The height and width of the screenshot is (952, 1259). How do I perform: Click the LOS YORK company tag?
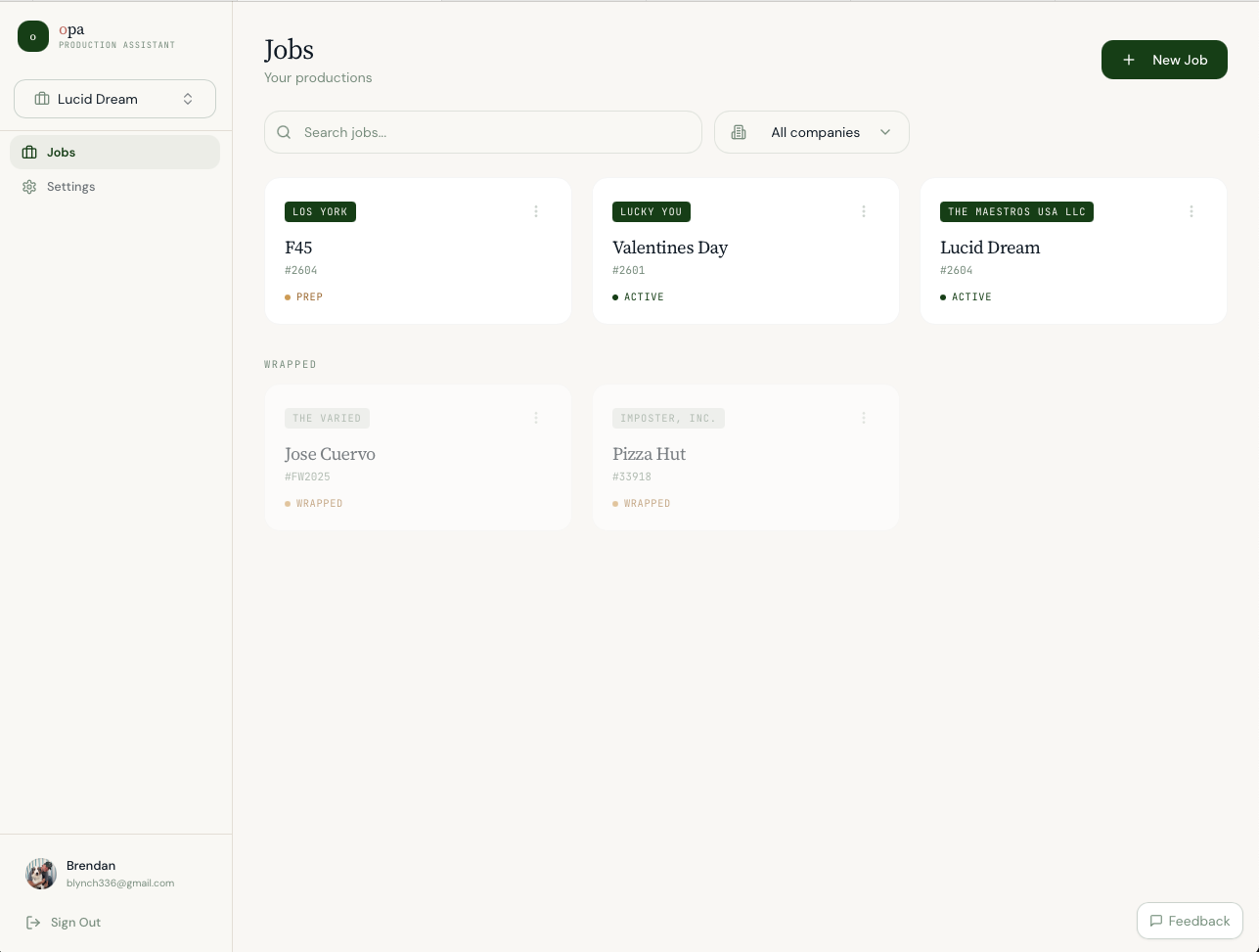click(320, 211)
